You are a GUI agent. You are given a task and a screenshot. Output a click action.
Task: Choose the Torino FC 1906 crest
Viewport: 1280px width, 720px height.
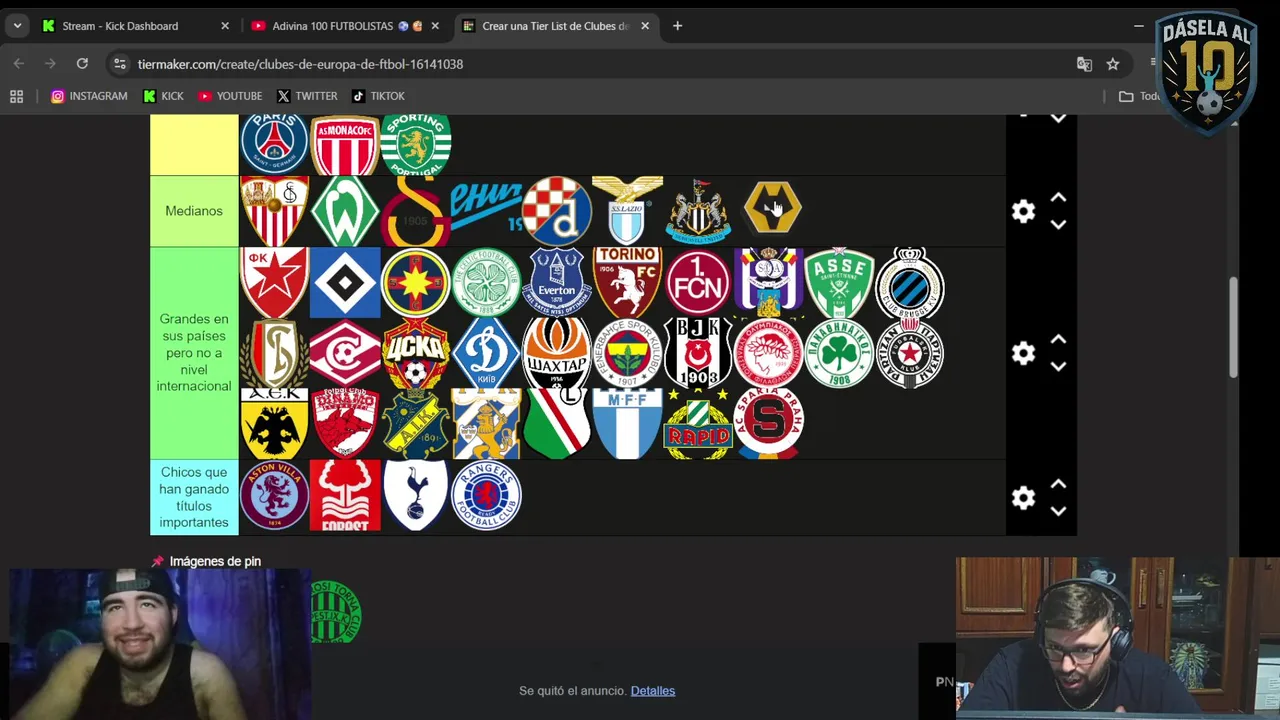click(x=627, y=283)
